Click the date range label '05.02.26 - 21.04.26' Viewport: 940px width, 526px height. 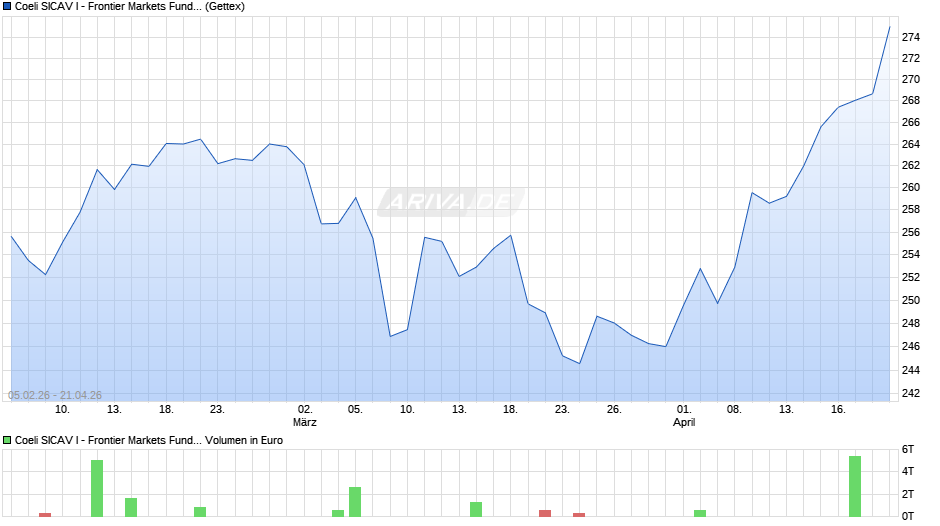pos(55,395)
